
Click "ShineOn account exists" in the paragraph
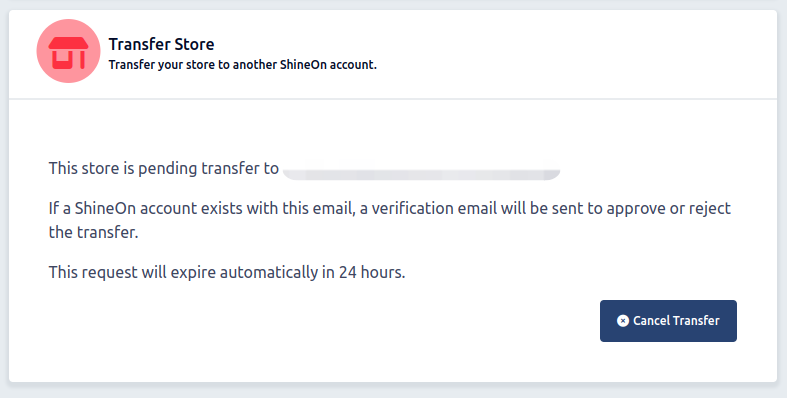[159, 208]
